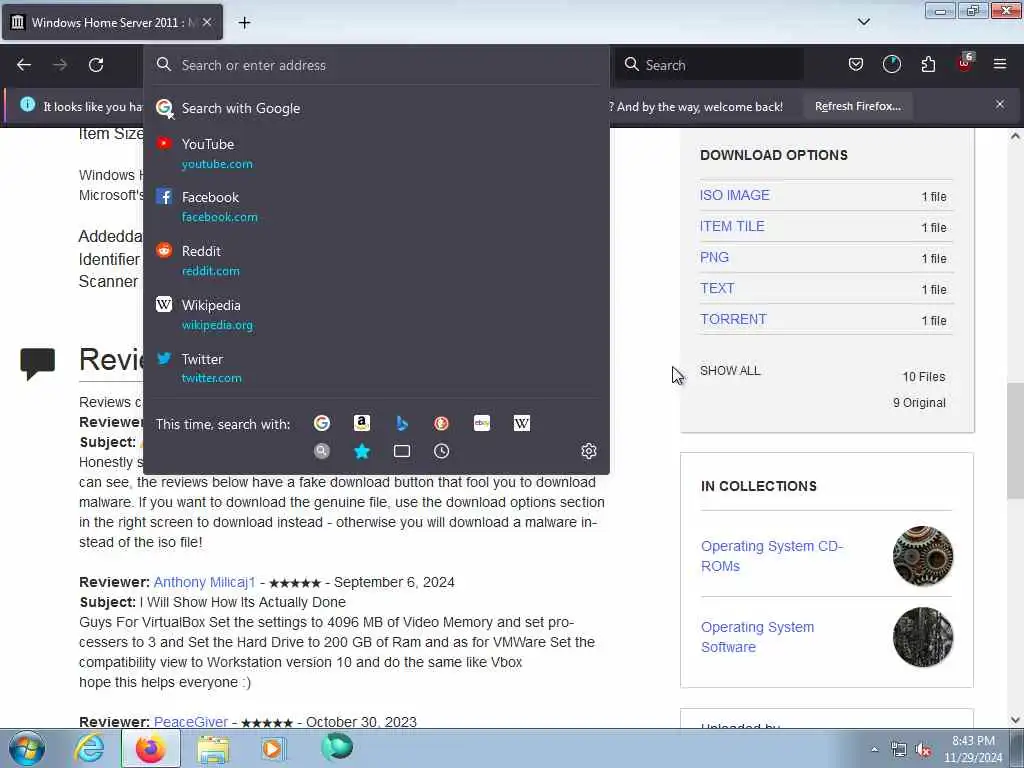Click the Firefox taskbar icon
This screenshot has height=768, width=1024.
click(150, 748)
